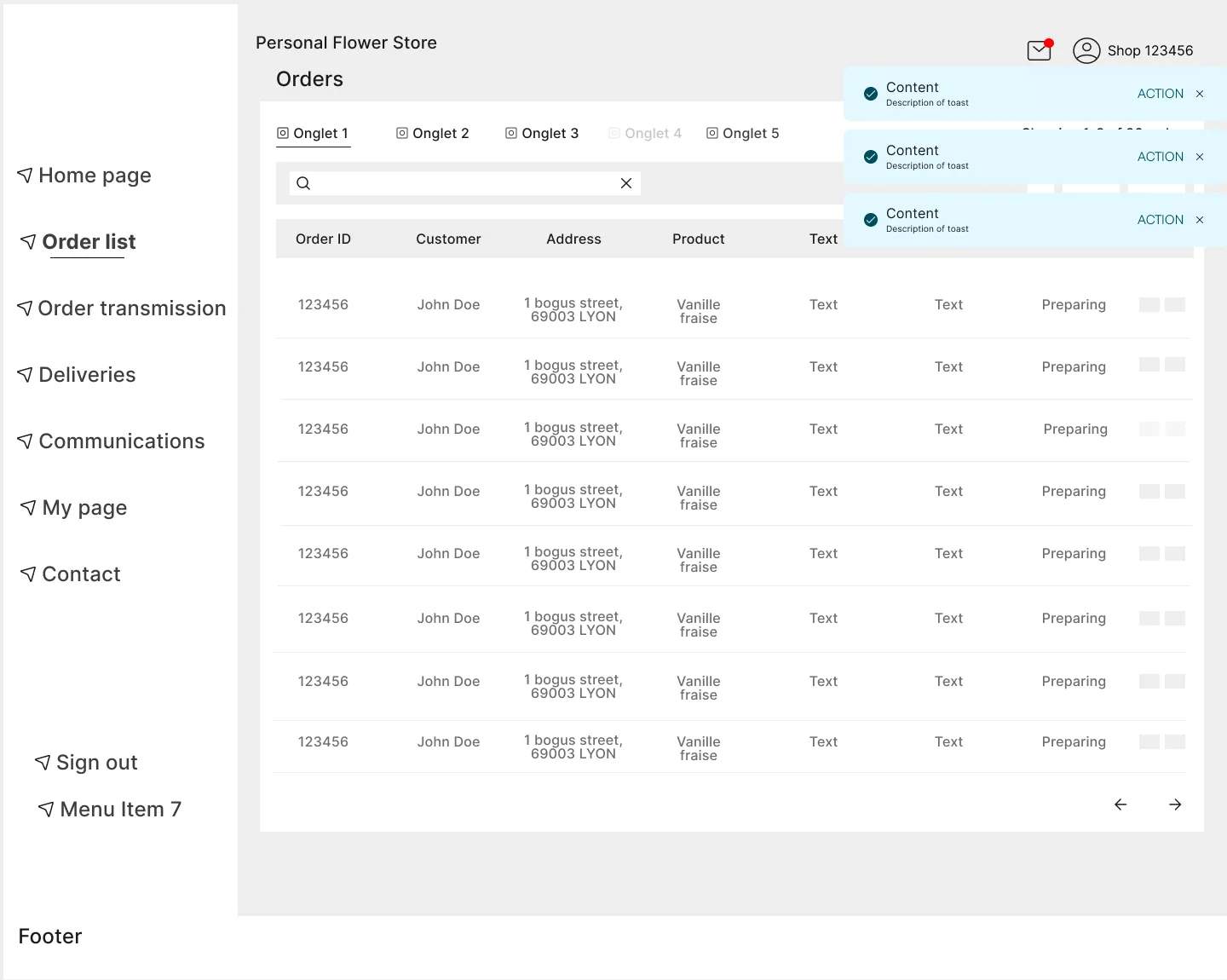Click ACTION on the middle toast
Screen dimensions: 1227x980
pos(1161,157)
